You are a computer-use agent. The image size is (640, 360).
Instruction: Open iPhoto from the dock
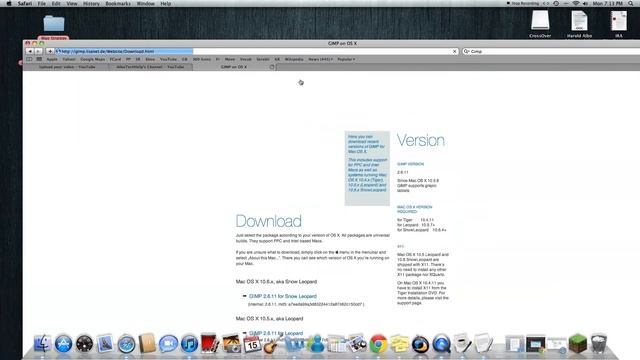tap(231, 344)
